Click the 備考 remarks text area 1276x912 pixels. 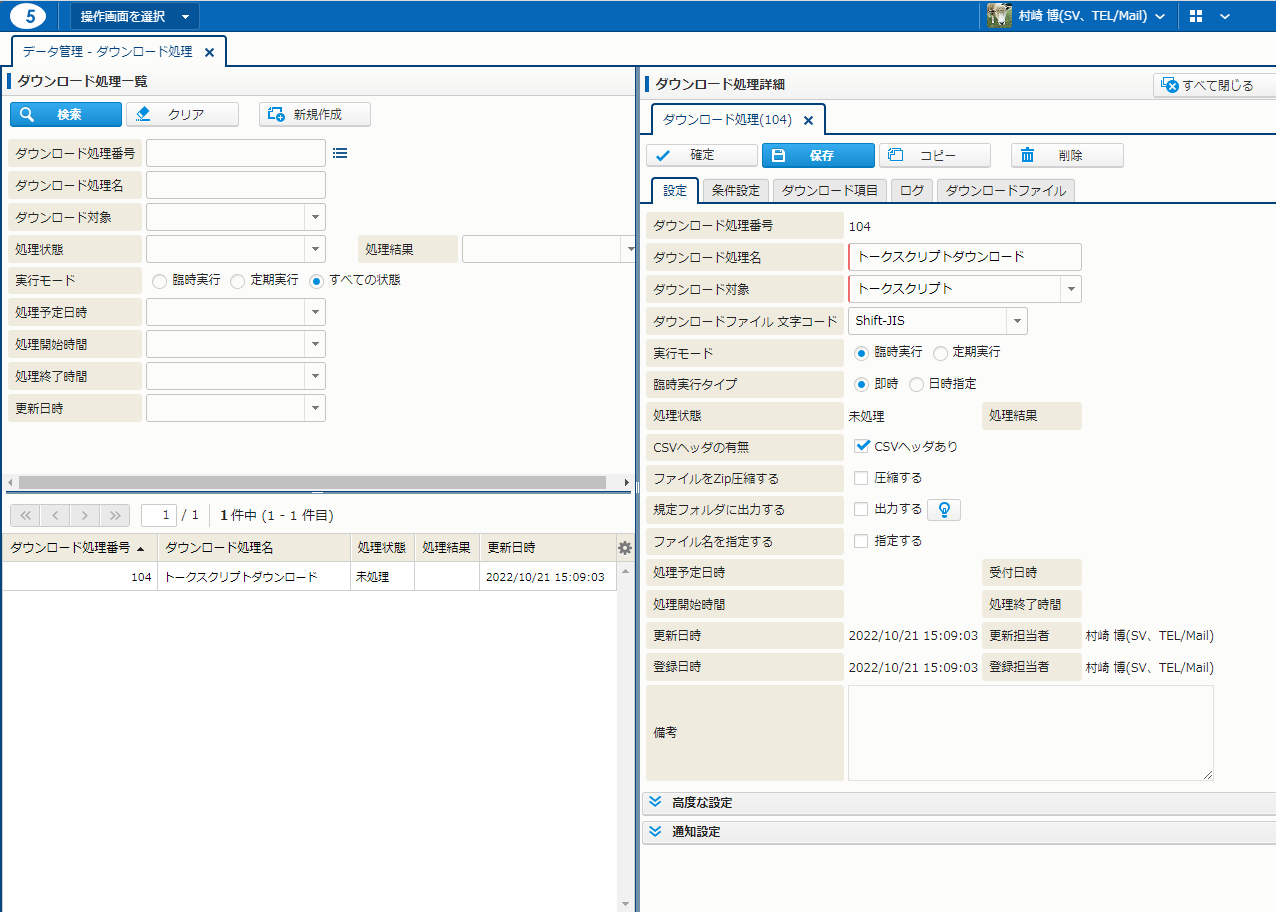click(1030, 732)
